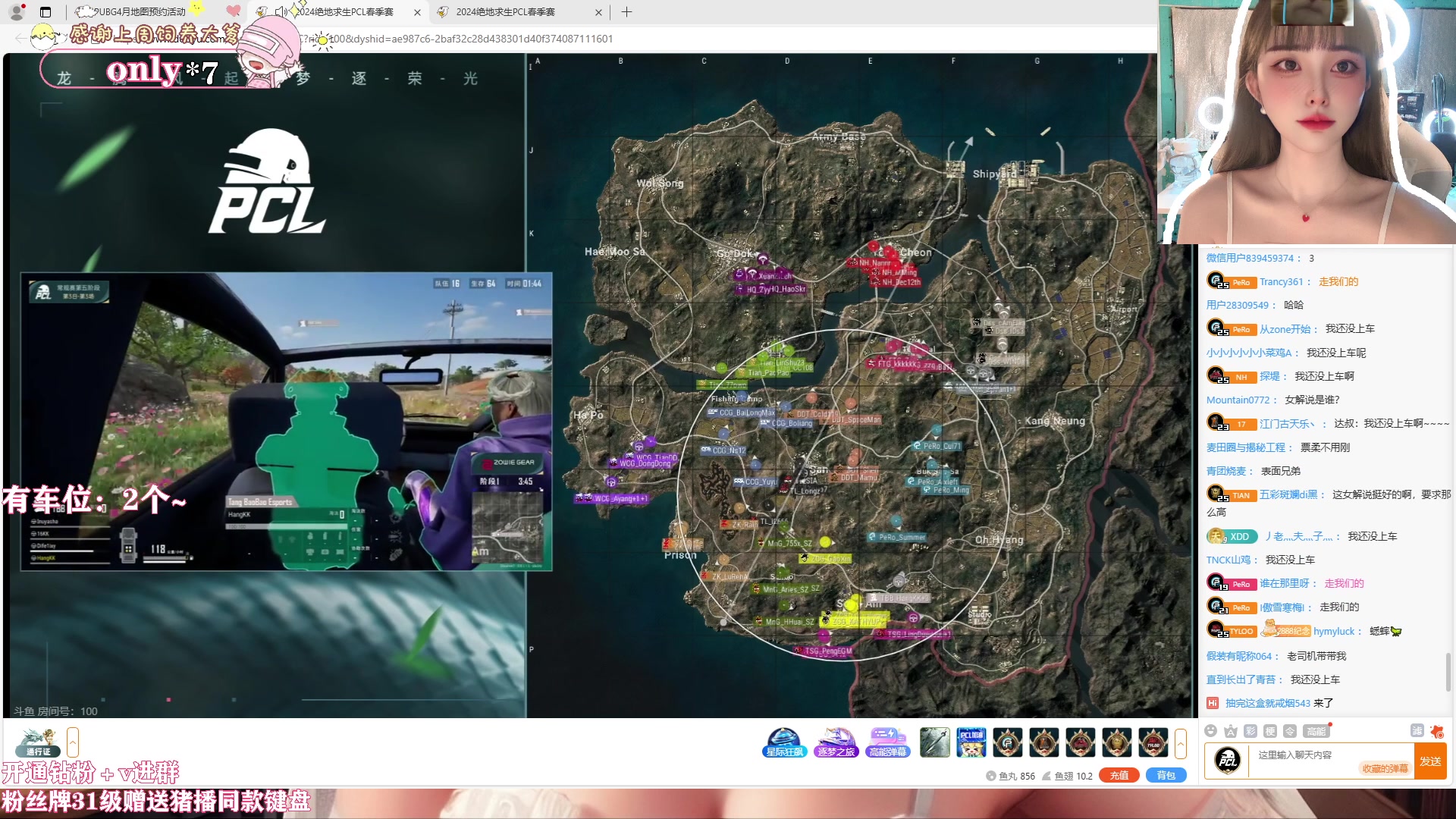The width and height of the screenshot is (1456, 819).
Task: Toggle the 高能 danmaku option
Action: pos(1316,731)
